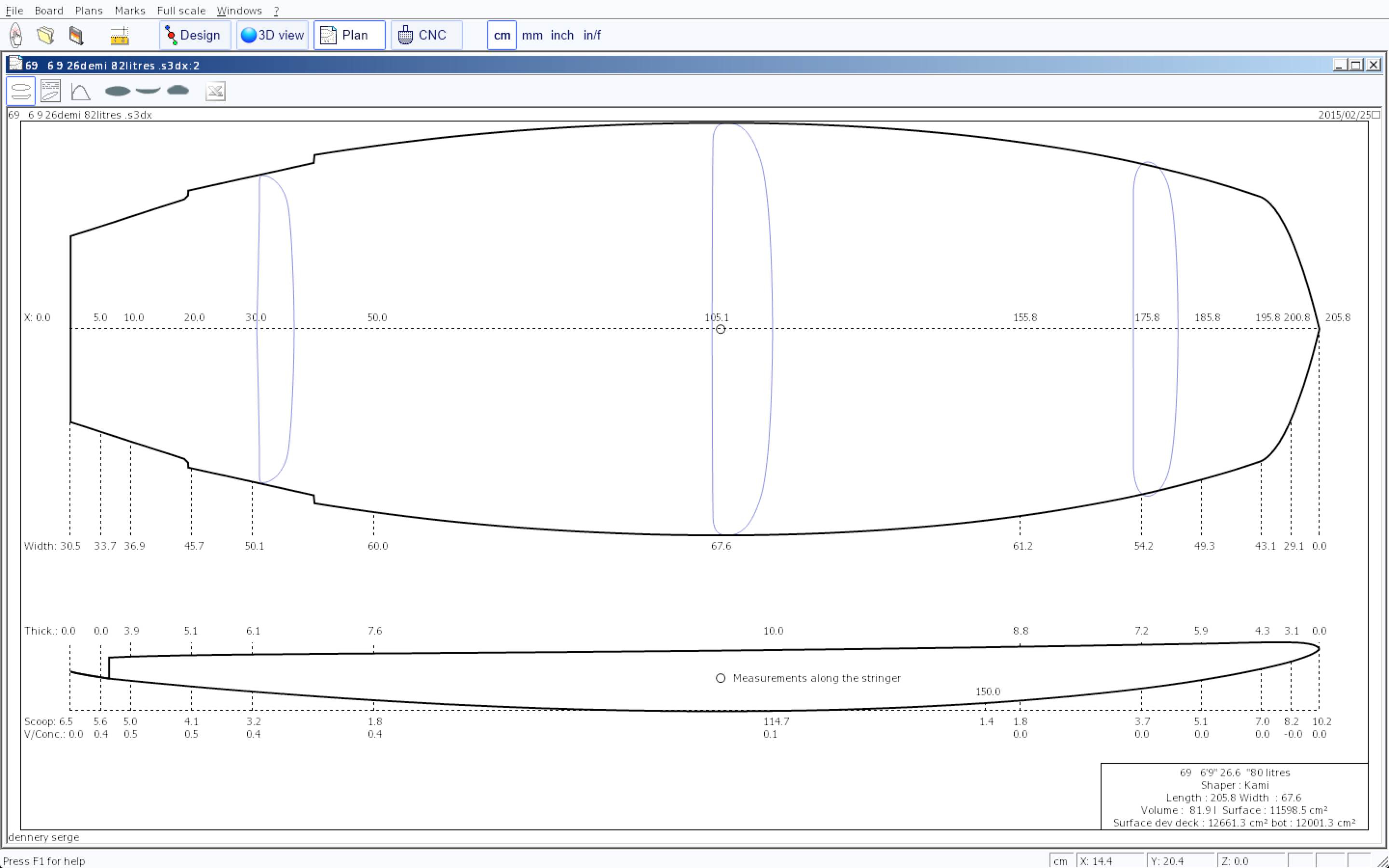
Task: Click the Excel export icon
Action: (215, 91)
